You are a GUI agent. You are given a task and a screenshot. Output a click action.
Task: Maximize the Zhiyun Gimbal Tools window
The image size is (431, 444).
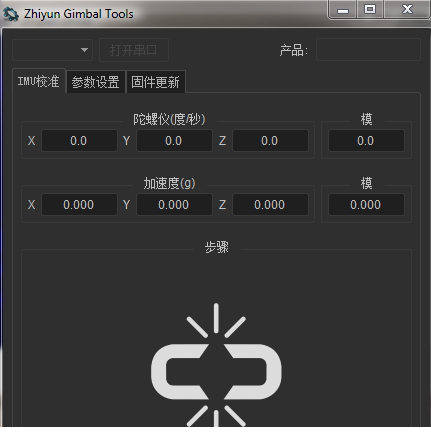pyautogui.click(x=370, y=9)
